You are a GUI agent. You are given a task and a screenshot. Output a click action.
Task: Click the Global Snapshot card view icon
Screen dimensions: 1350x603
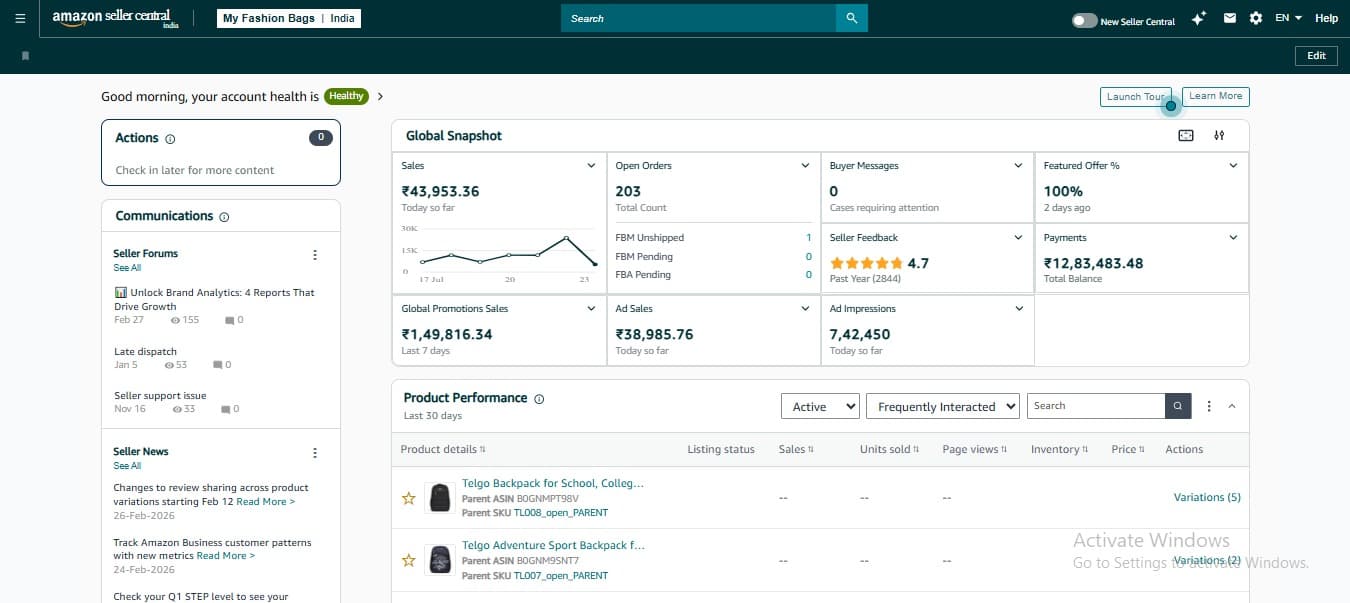pyautogui.click(x=1186, y=136)
